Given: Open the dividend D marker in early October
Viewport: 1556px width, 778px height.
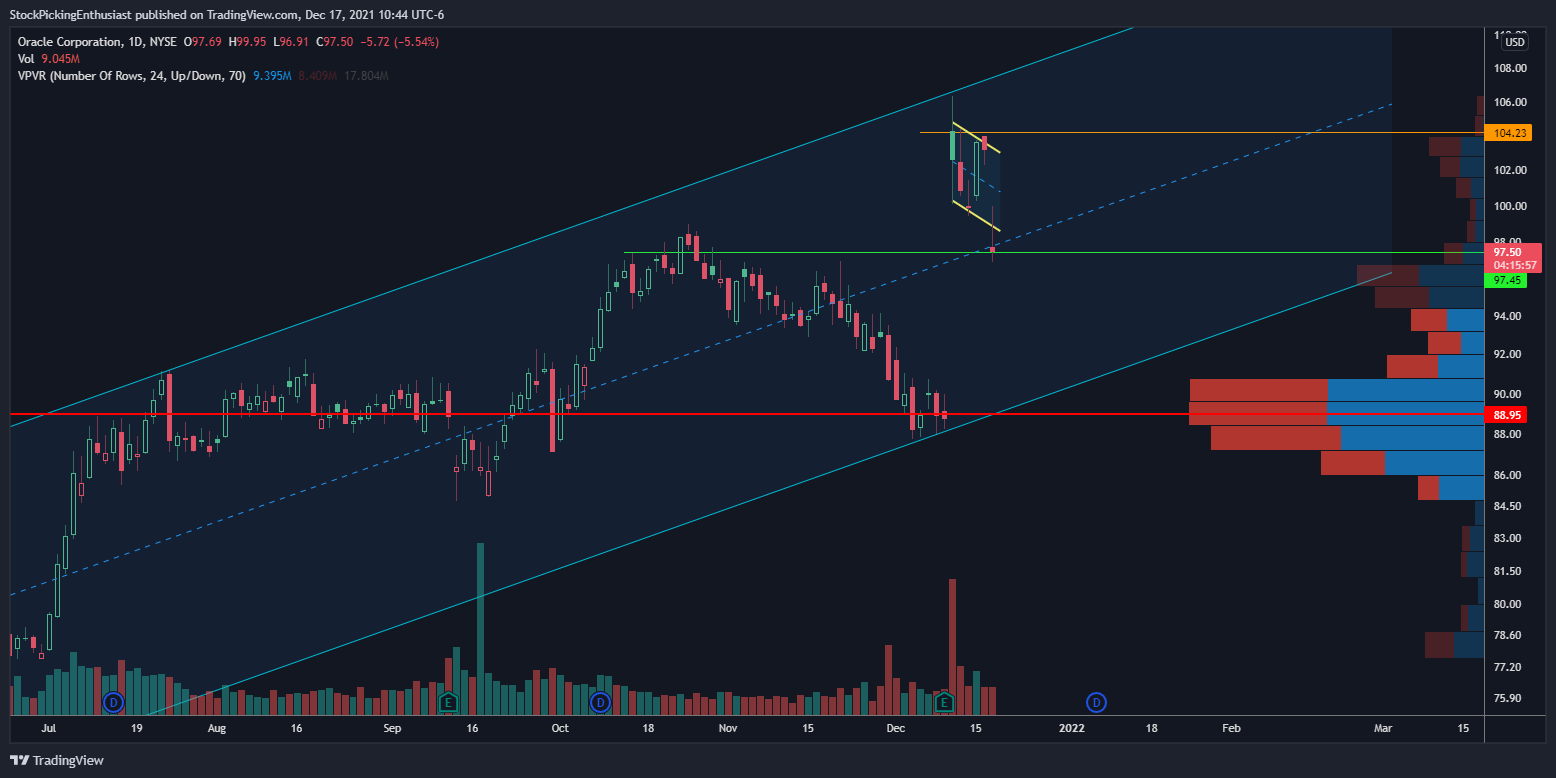Looking at the screenshot, I should point(601,703).
